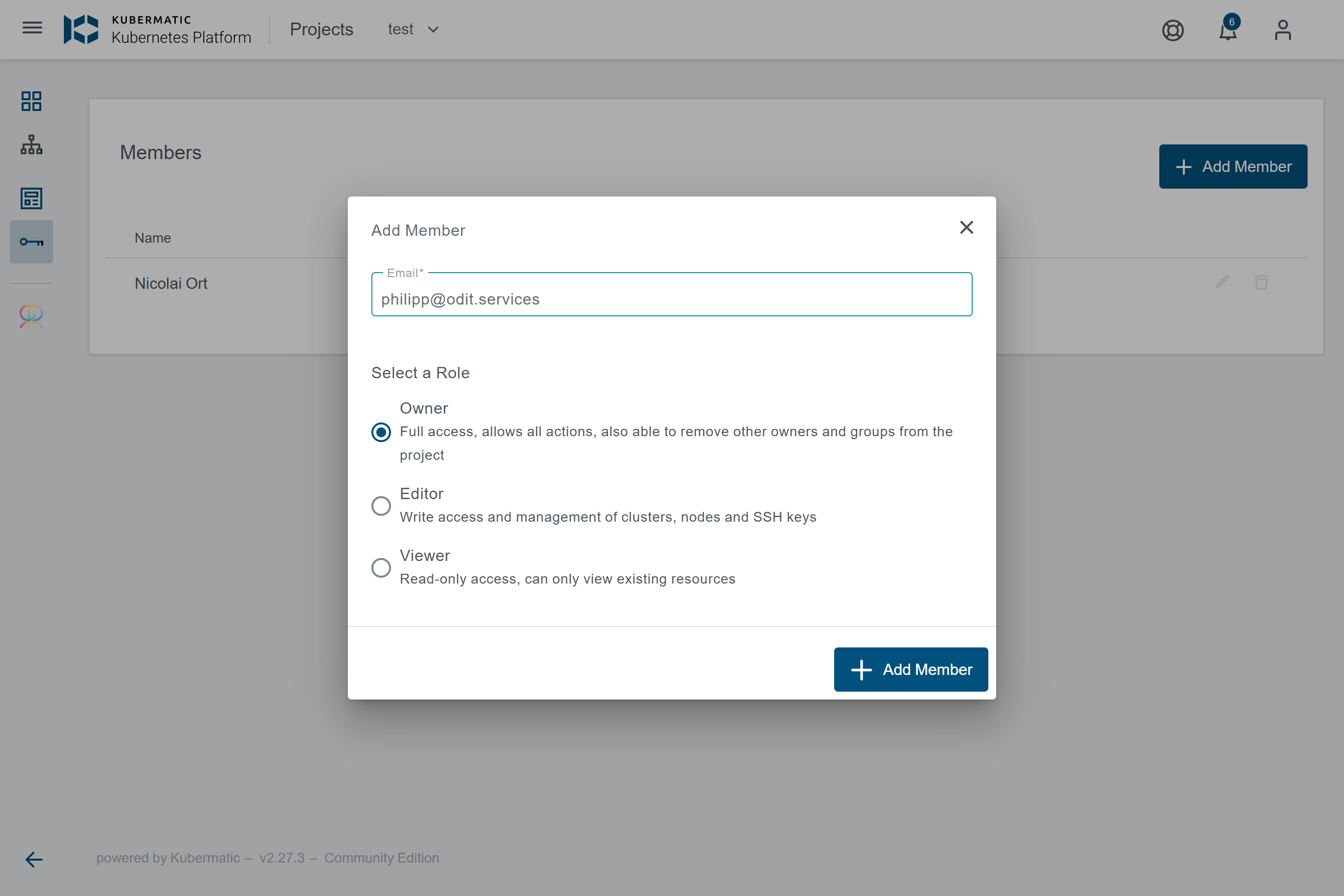Screen dimensions: 1344x896
Task: Open the access key sidebar icon
Action: (31, 242)
